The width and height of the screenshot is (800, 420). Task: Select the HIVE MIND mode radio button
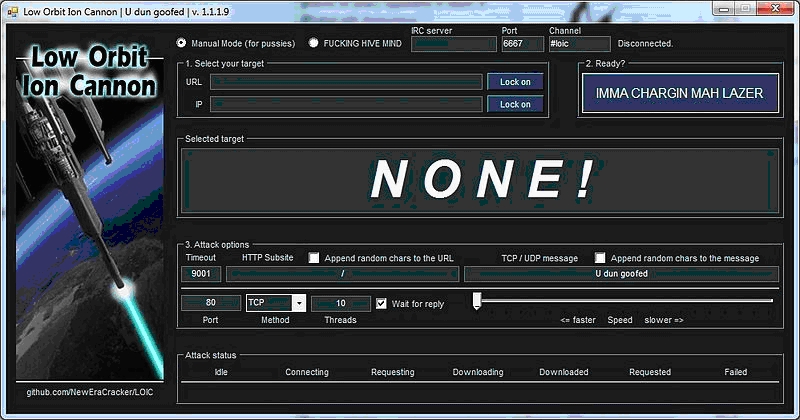click(313, 43)
